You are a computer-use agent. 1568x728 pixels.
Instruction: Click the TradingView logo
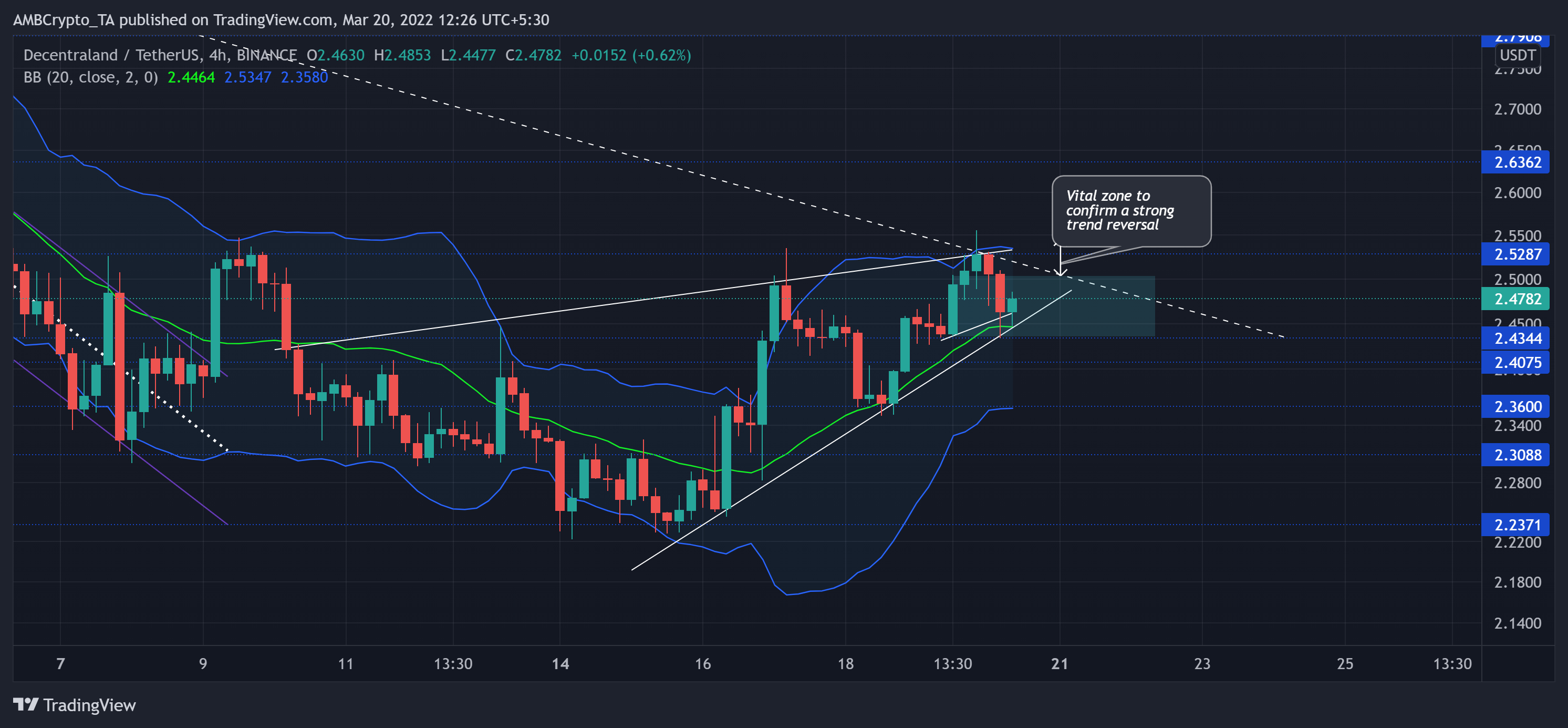[74, 705]
